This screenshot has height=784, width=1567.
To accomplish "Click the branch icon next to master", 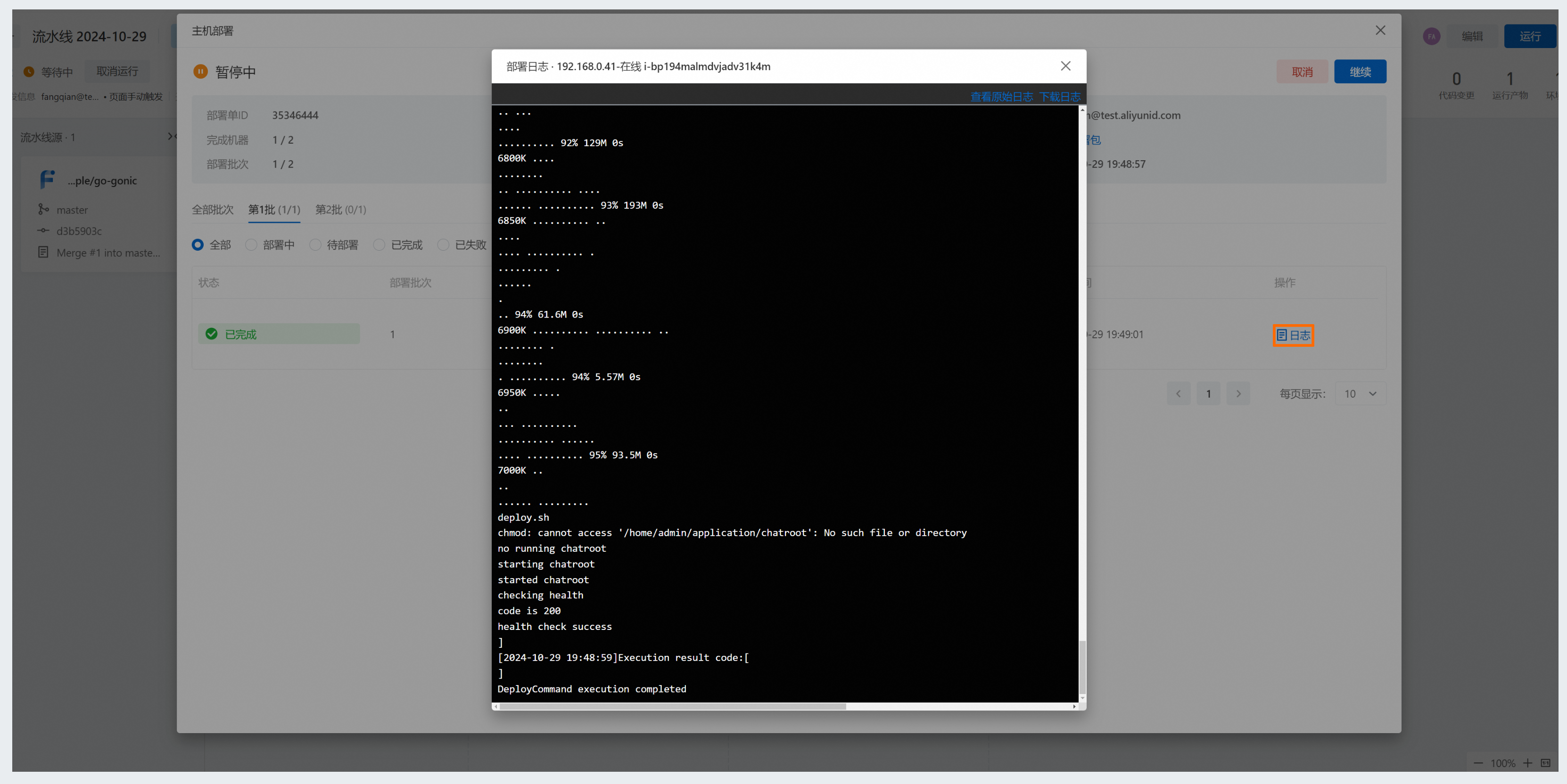I will click(43, 210).
